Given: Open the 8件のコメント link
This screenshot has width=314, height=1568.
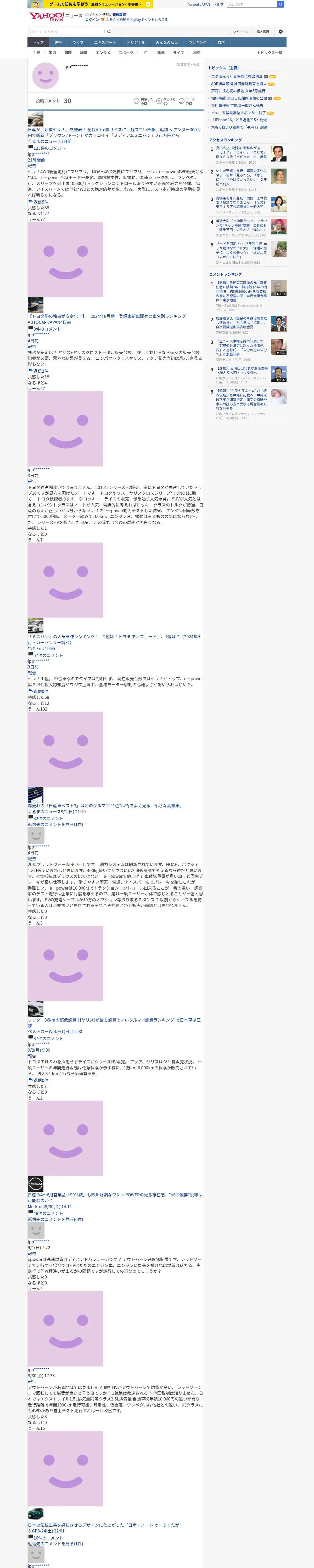Looking at the screenshot, I should [47, 329].
